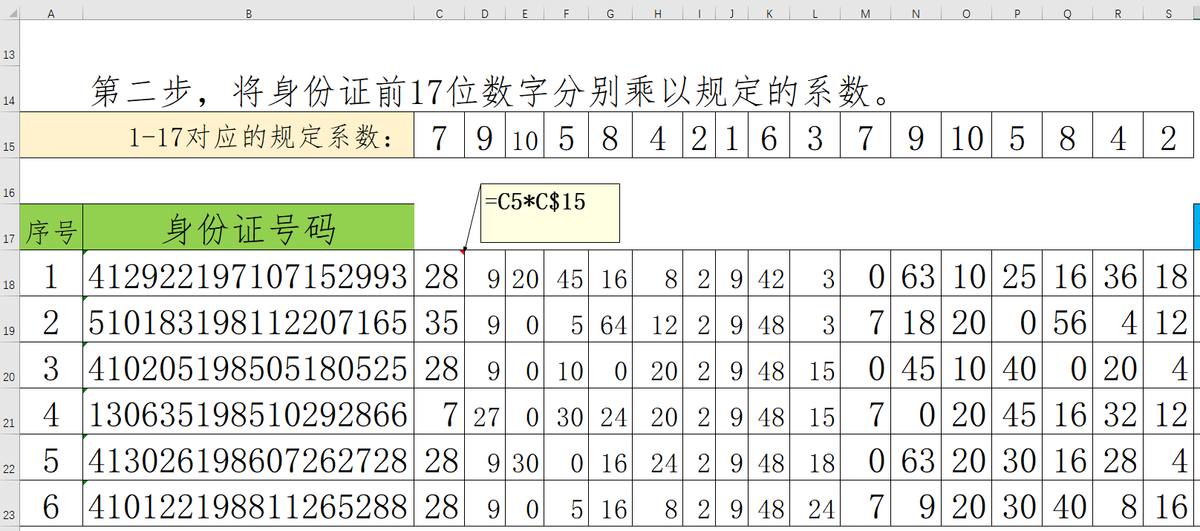Select cell L22 with value 18
Image resolution: width=1200 pixels, height=531 pixels.
[x=815, y=458]
